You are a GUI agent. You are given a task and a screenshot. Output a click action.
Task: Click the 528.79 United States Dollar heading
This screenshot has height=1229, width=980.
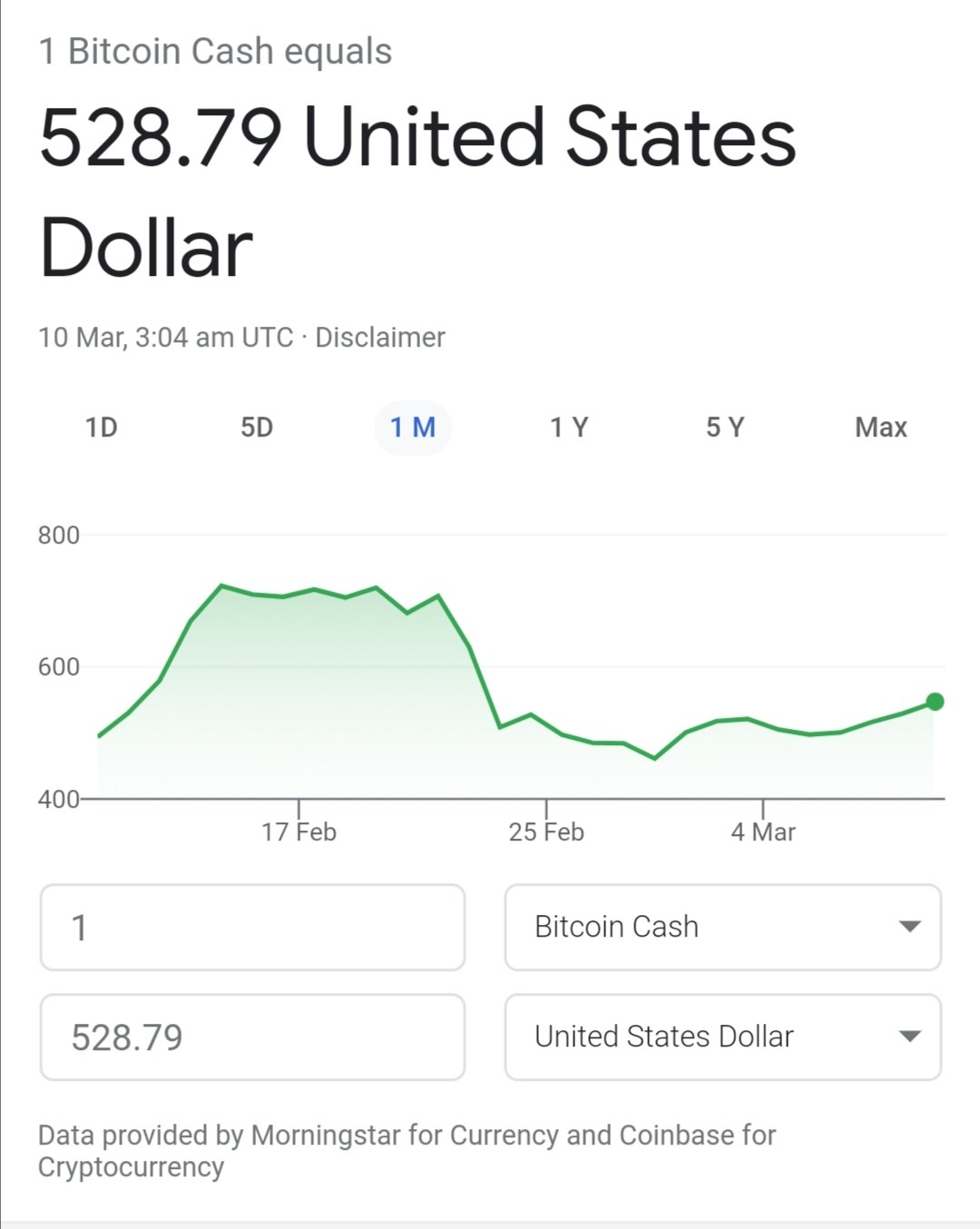click(417, 192)
